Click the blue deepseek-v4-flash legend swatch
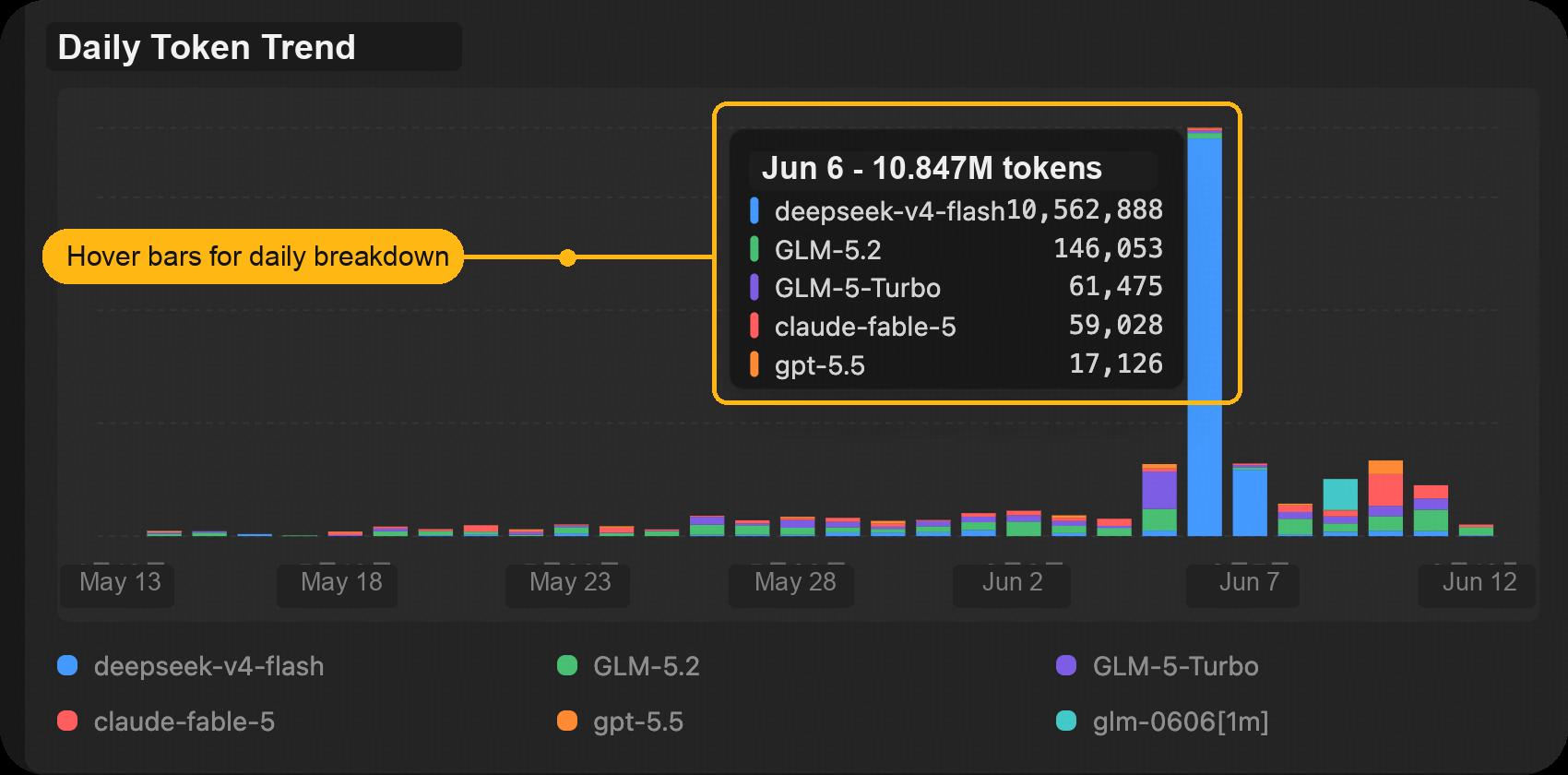Viewport: 1568px width, 775px height. [x=67, y=665]
